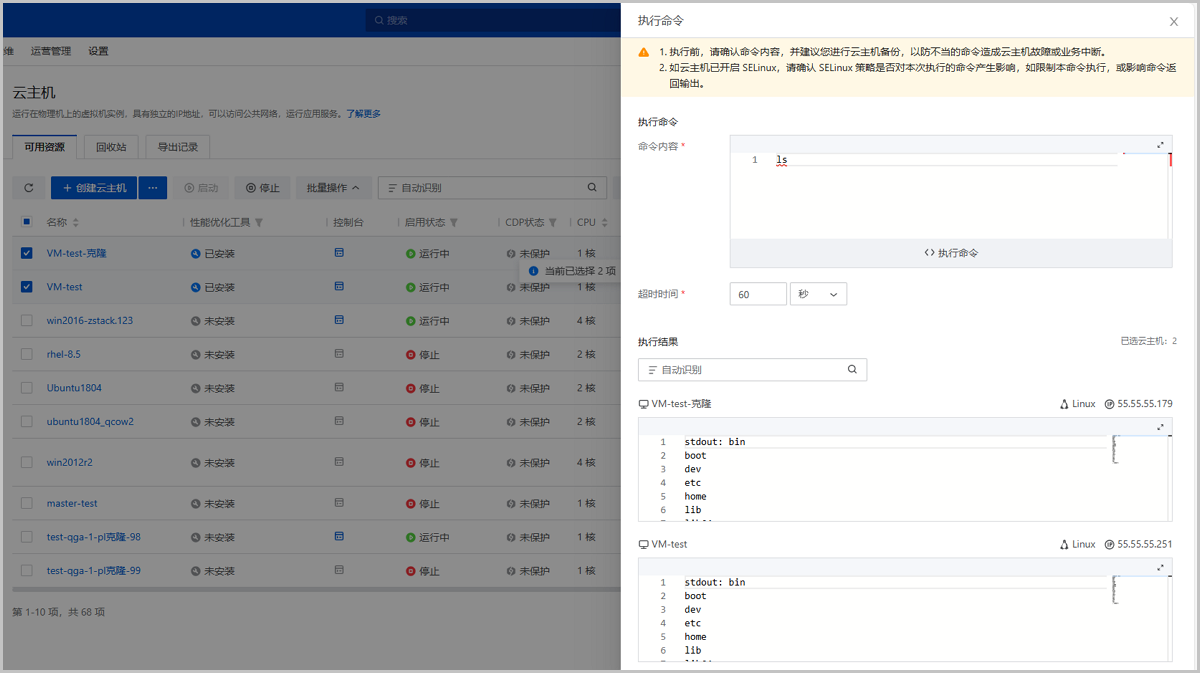Open the timeout unit 秒 dropdown
This screenshot has width=1200, height=673.
pos(818,295)
